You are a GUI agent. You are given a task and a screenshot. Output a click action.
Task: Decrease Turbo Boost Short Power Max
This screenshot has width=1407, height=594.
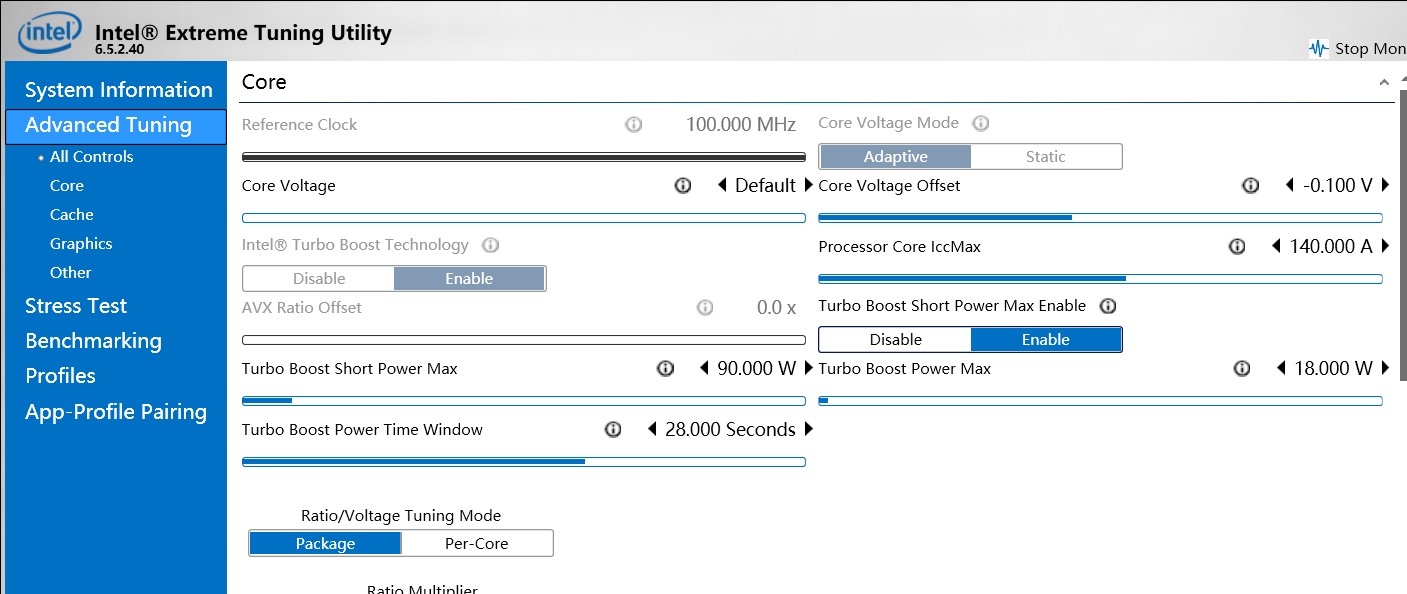coord(704,369)
